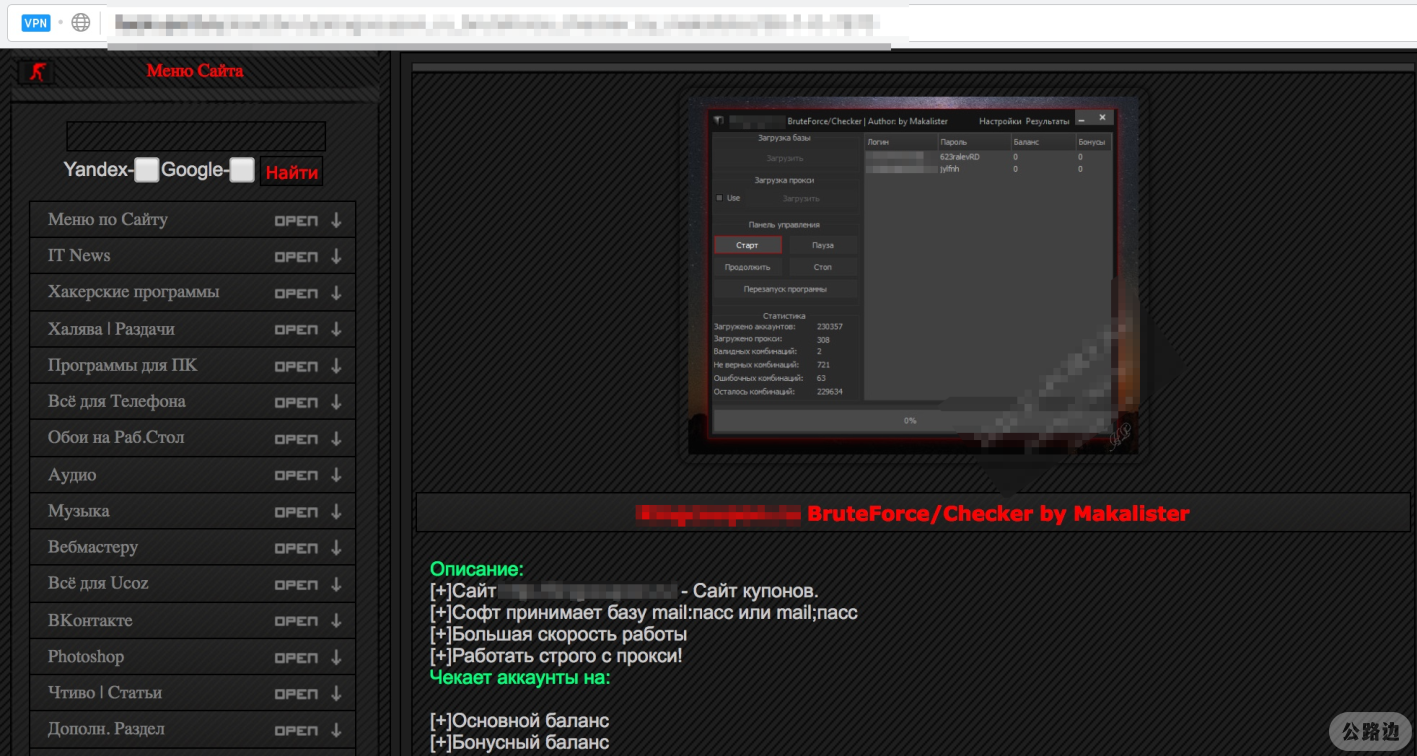Screen dimensions: 1417x756
Task: Click down arrow on ВКонтакте row
Action: (336, 621)
